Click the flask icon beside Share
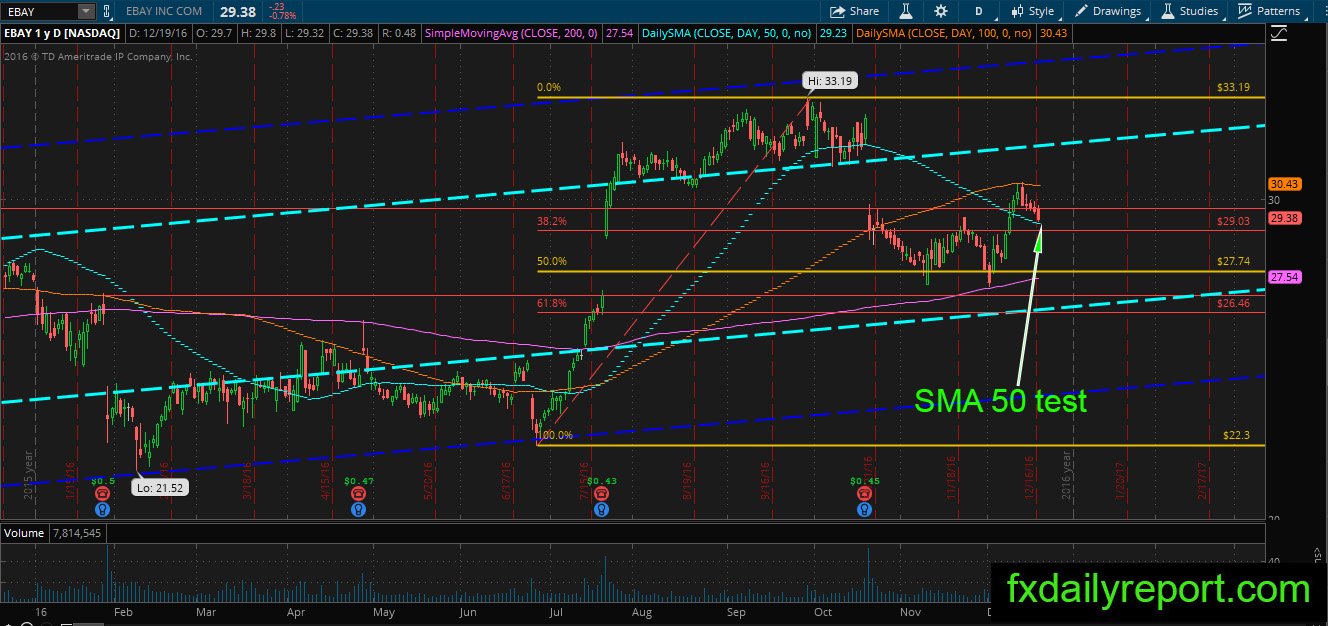 pos(906,11)
